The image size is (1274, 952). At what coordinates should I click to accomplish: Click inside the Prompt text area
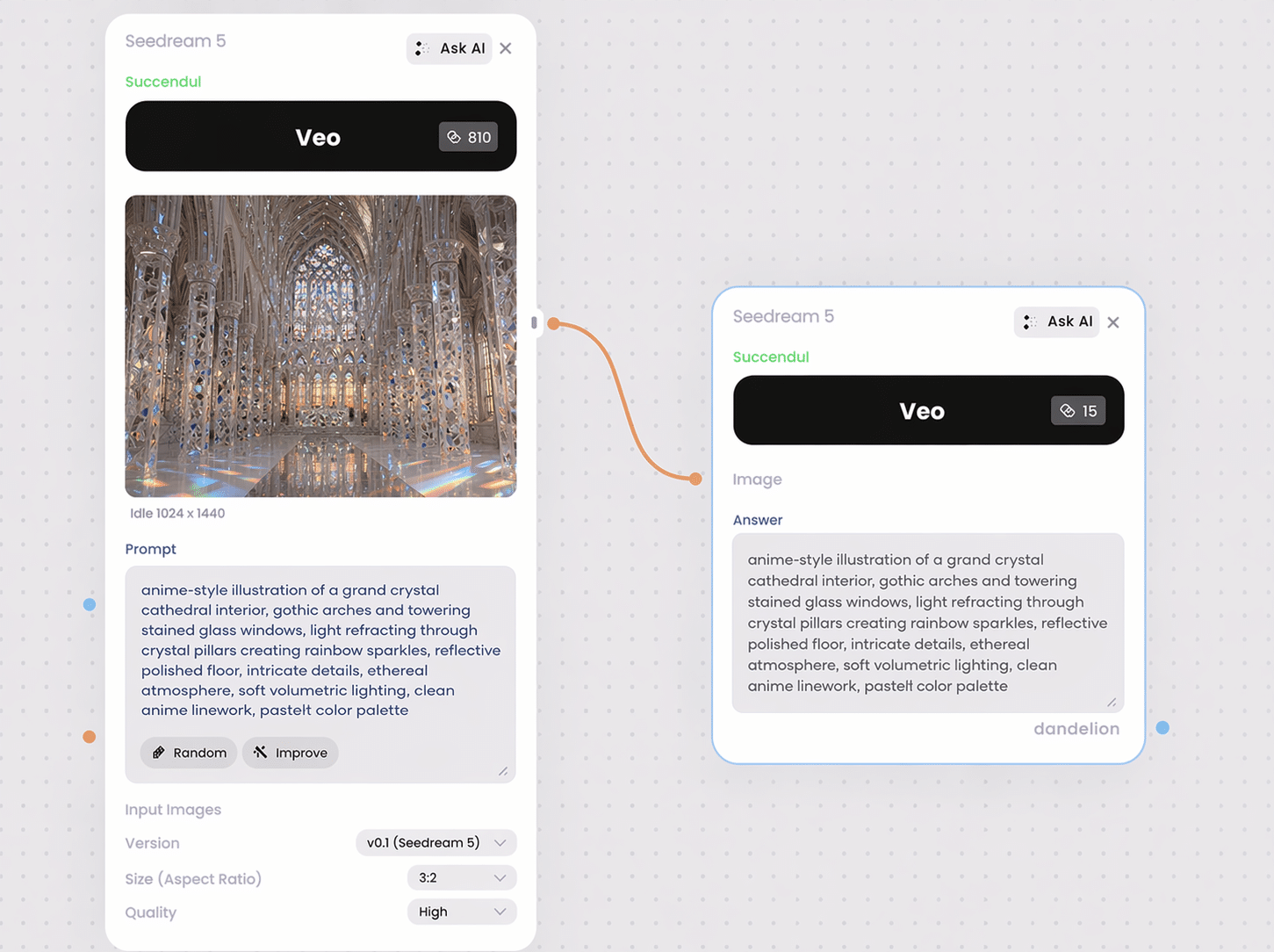point(320,650)
